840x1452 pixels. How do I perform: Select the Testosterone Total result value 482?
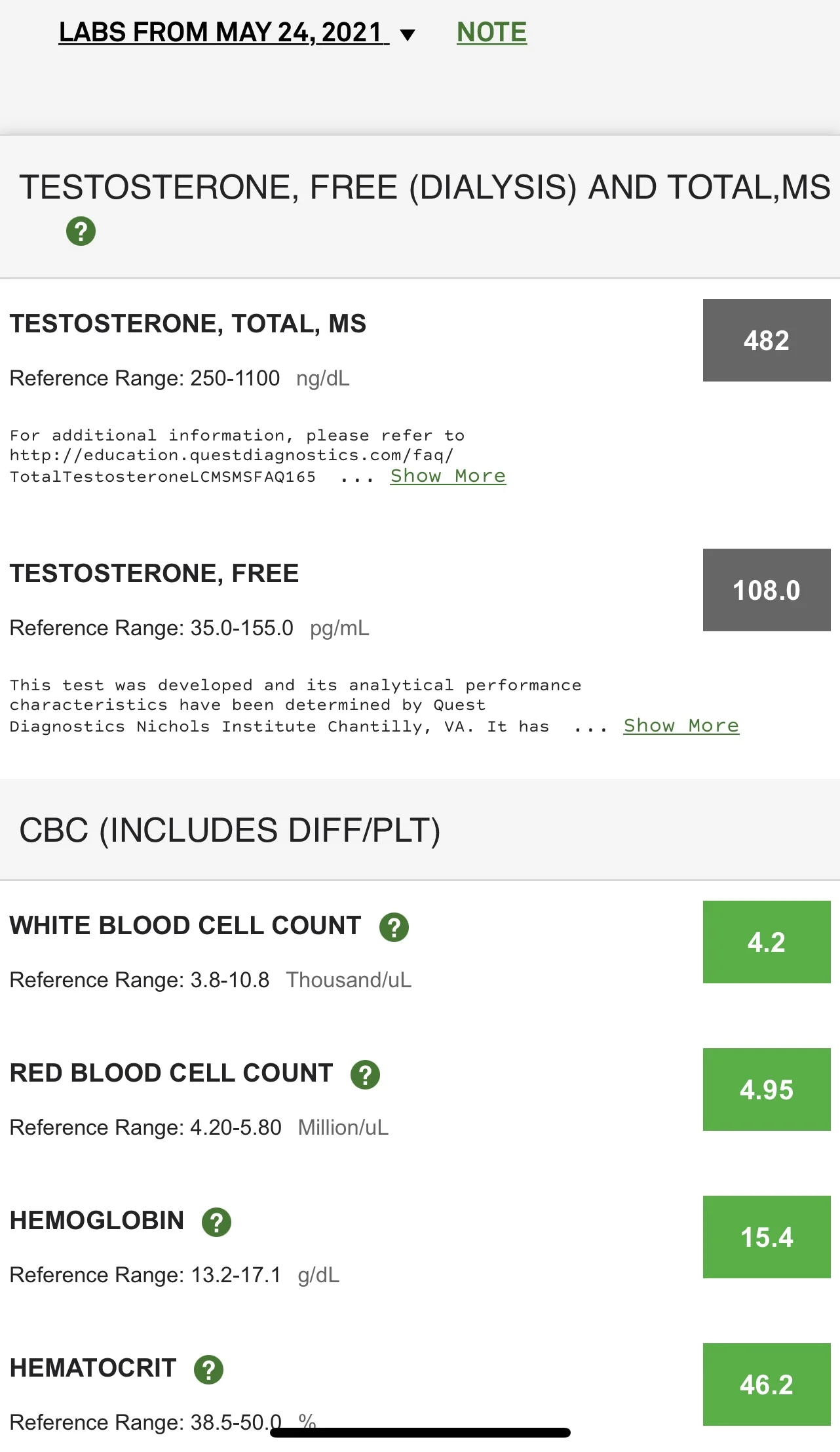767,340
